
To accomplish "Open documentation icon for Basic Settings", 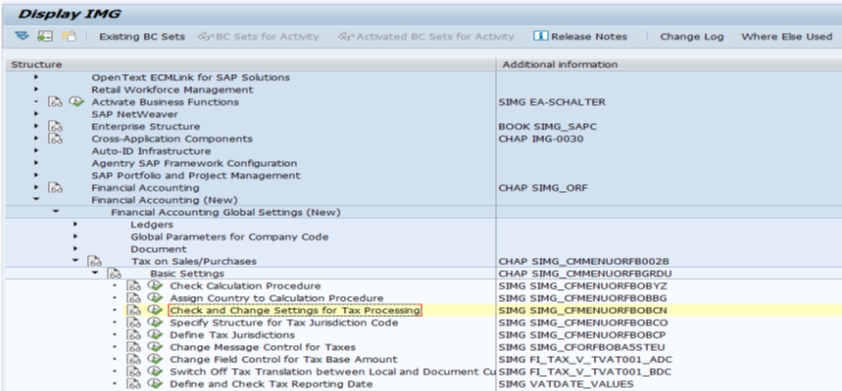I will [114, 274].
